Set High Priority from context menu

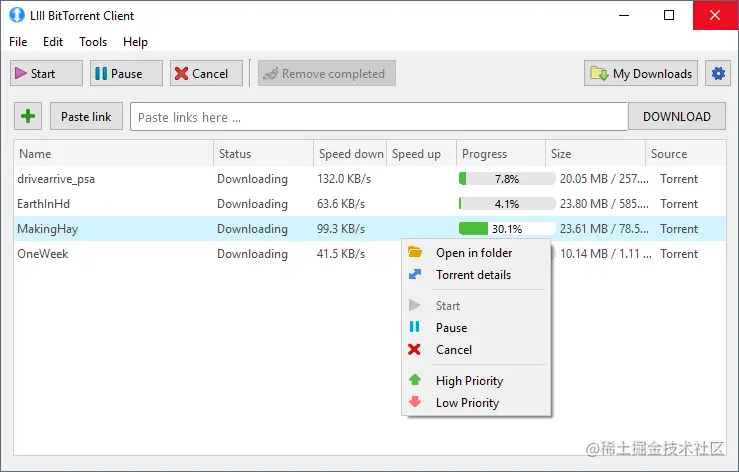(x=476, y=381)
